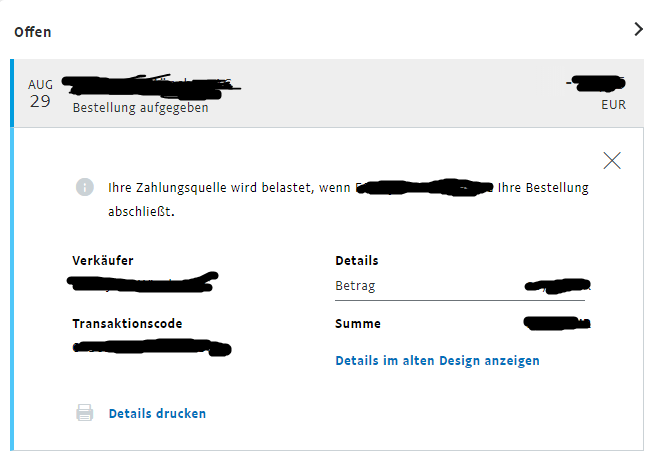
Task: Click the EUR currency label
Action: coord(613,105)
